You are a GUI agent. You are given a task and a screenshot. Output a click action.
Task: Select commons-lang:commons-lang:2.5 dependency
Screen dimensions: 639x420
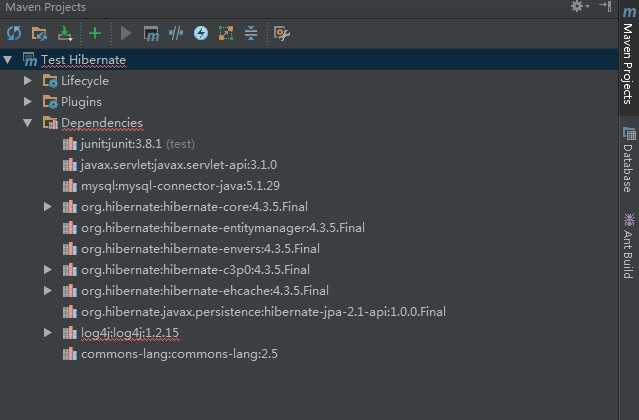tap(179, 354)
